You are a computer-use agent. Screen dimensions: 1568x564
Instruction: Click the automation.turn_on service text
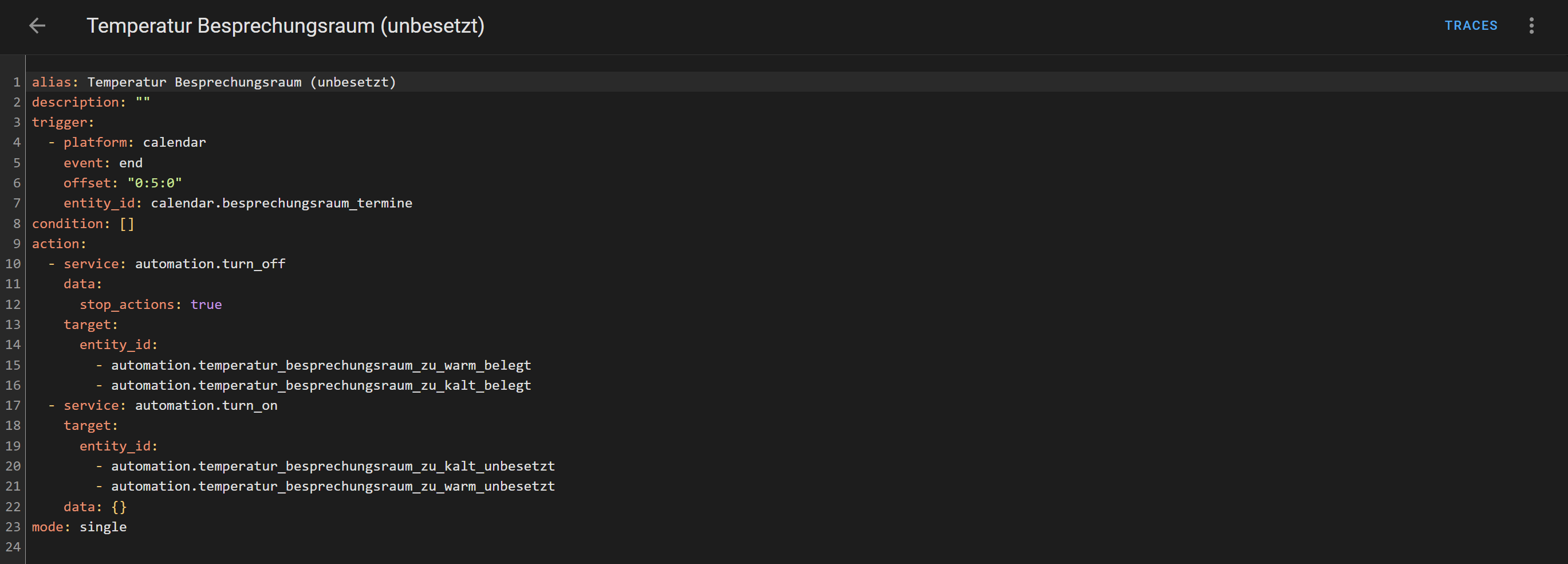tap(206, 406)
